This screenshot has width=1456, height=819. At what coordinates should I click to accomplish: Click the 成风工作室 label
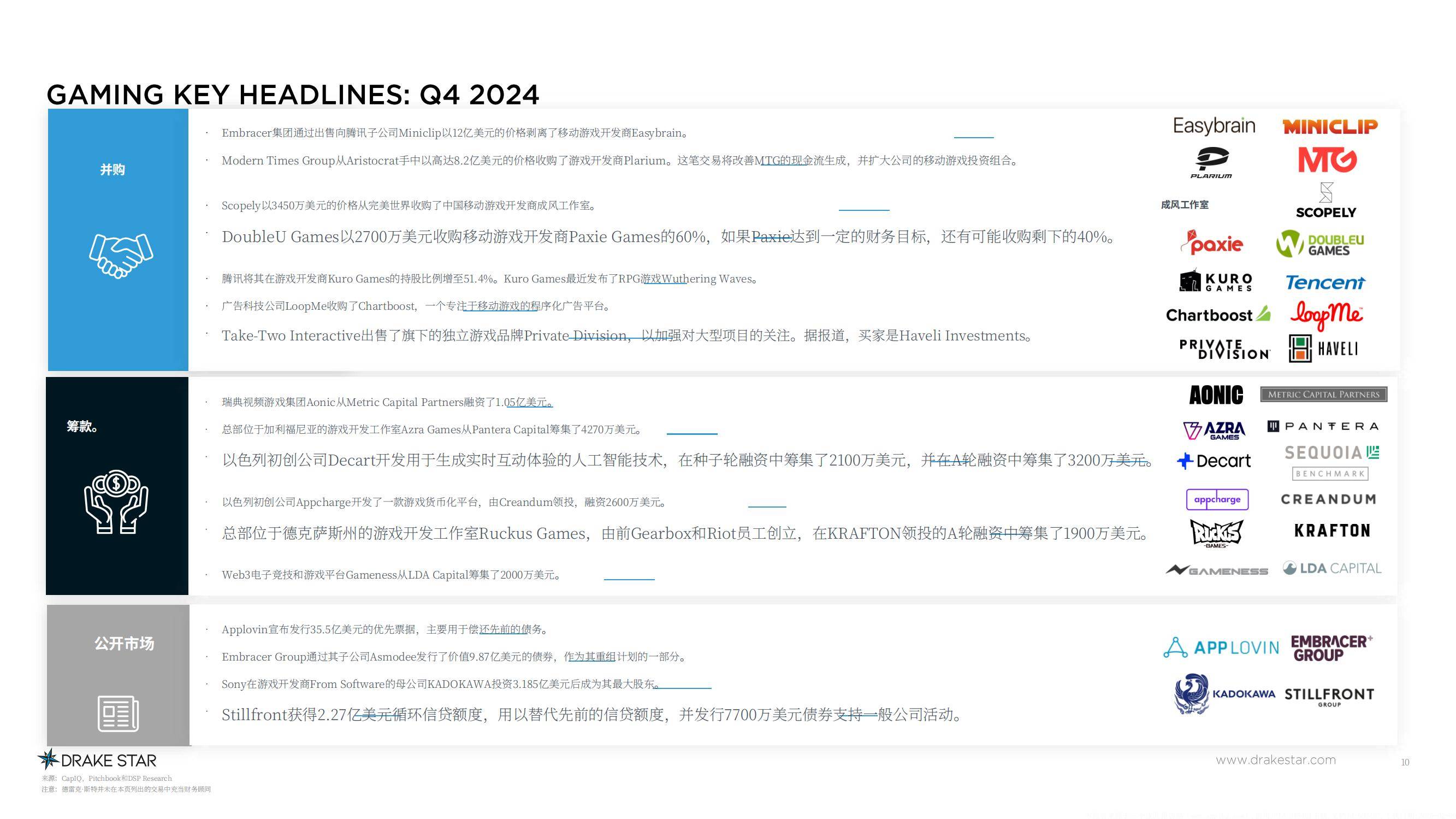click(x=1185, y=205)
